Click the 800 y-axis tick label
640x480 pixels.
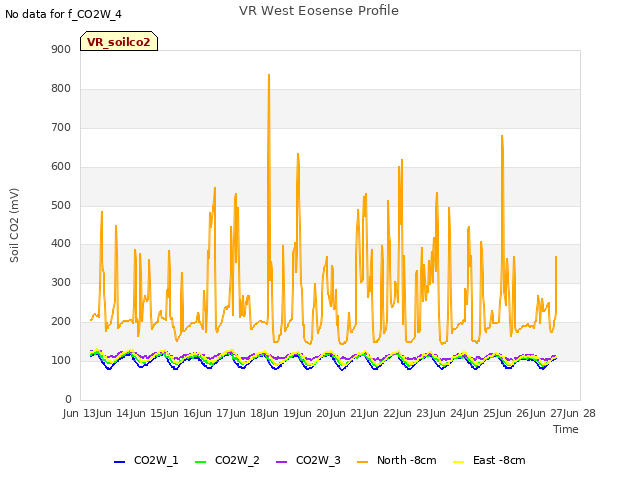click(x=61, y=89)
